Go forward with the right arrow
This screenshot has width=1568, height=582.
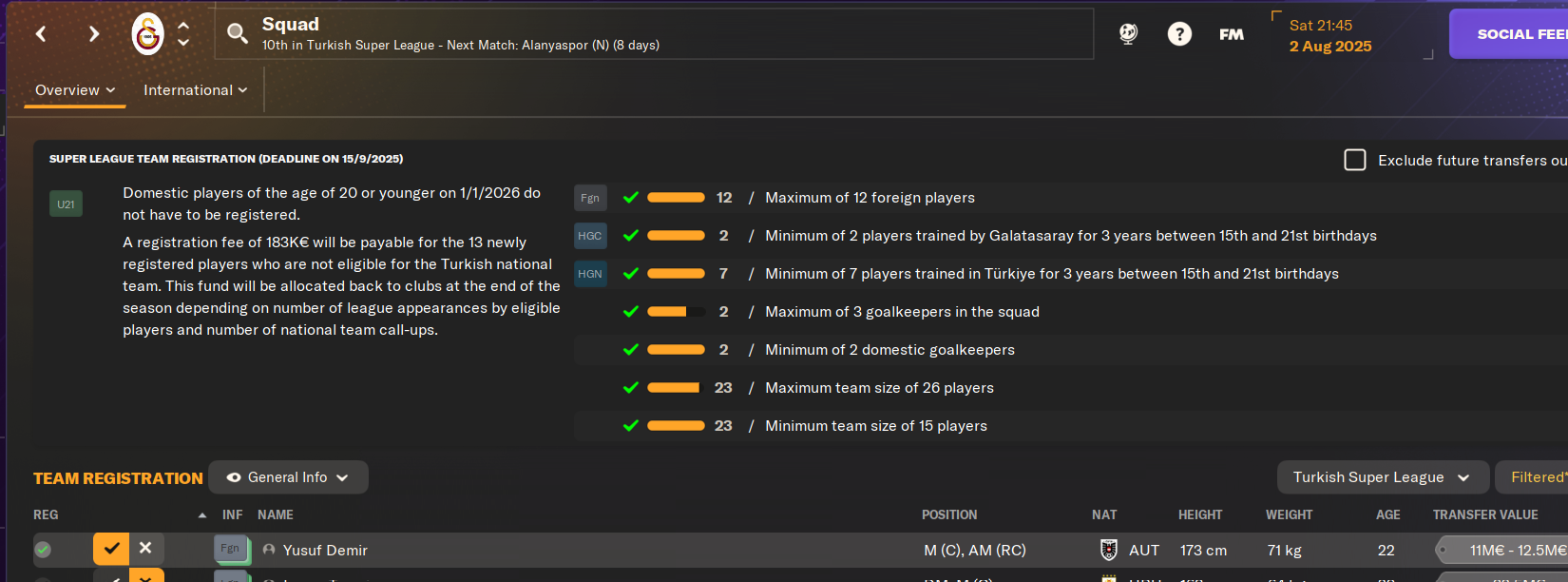(93, 34)
